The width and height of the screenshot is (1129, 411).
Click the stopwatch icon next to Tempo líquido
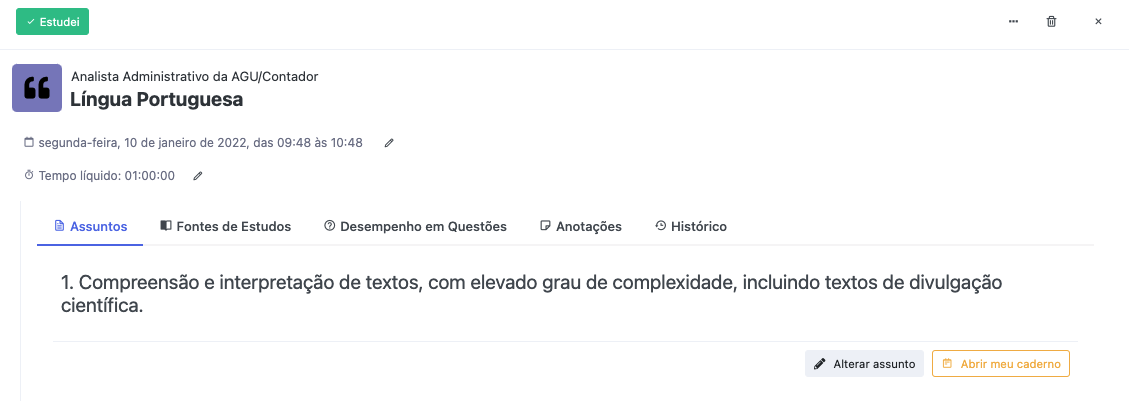pyautogui.click(x=29, y=175)
